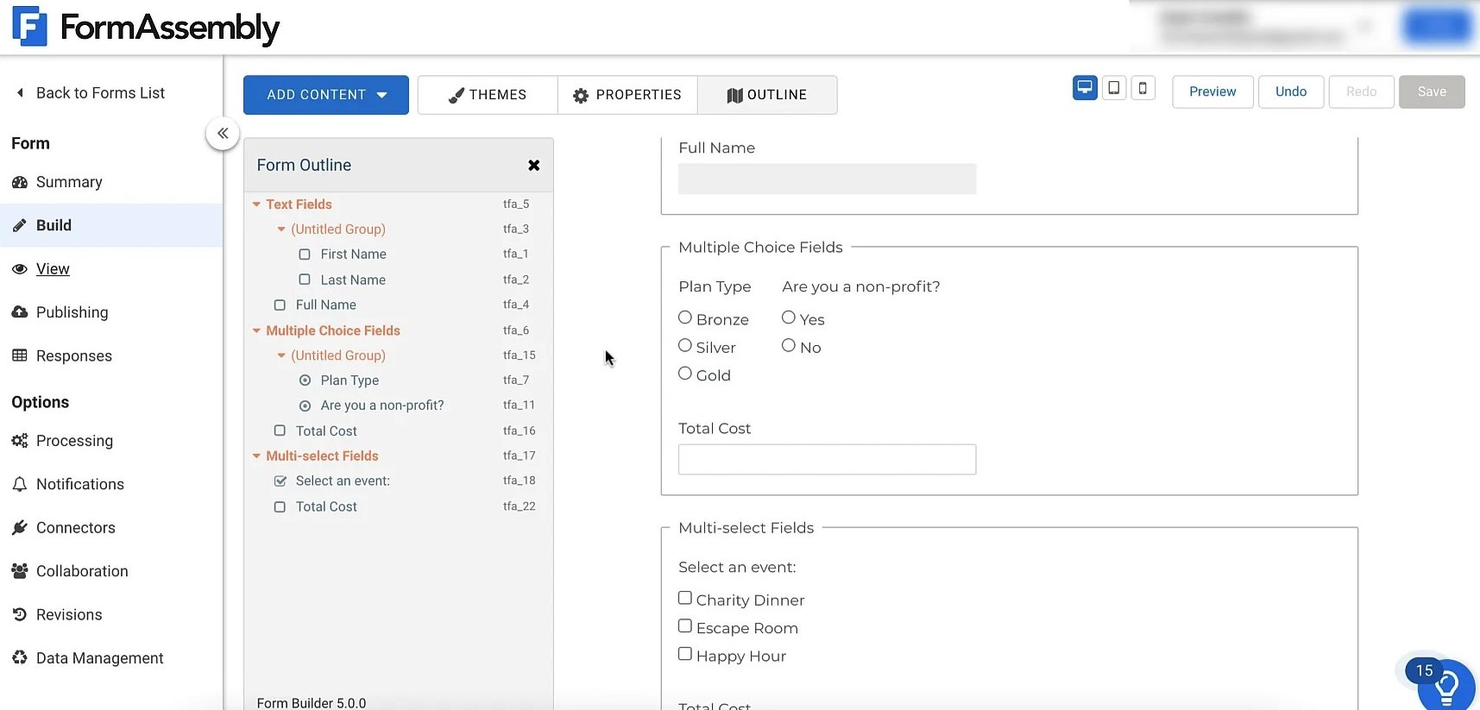Switch to the THEMES tab
The height and width of the screenshot is (710, 1480).
tap(487, 94)
